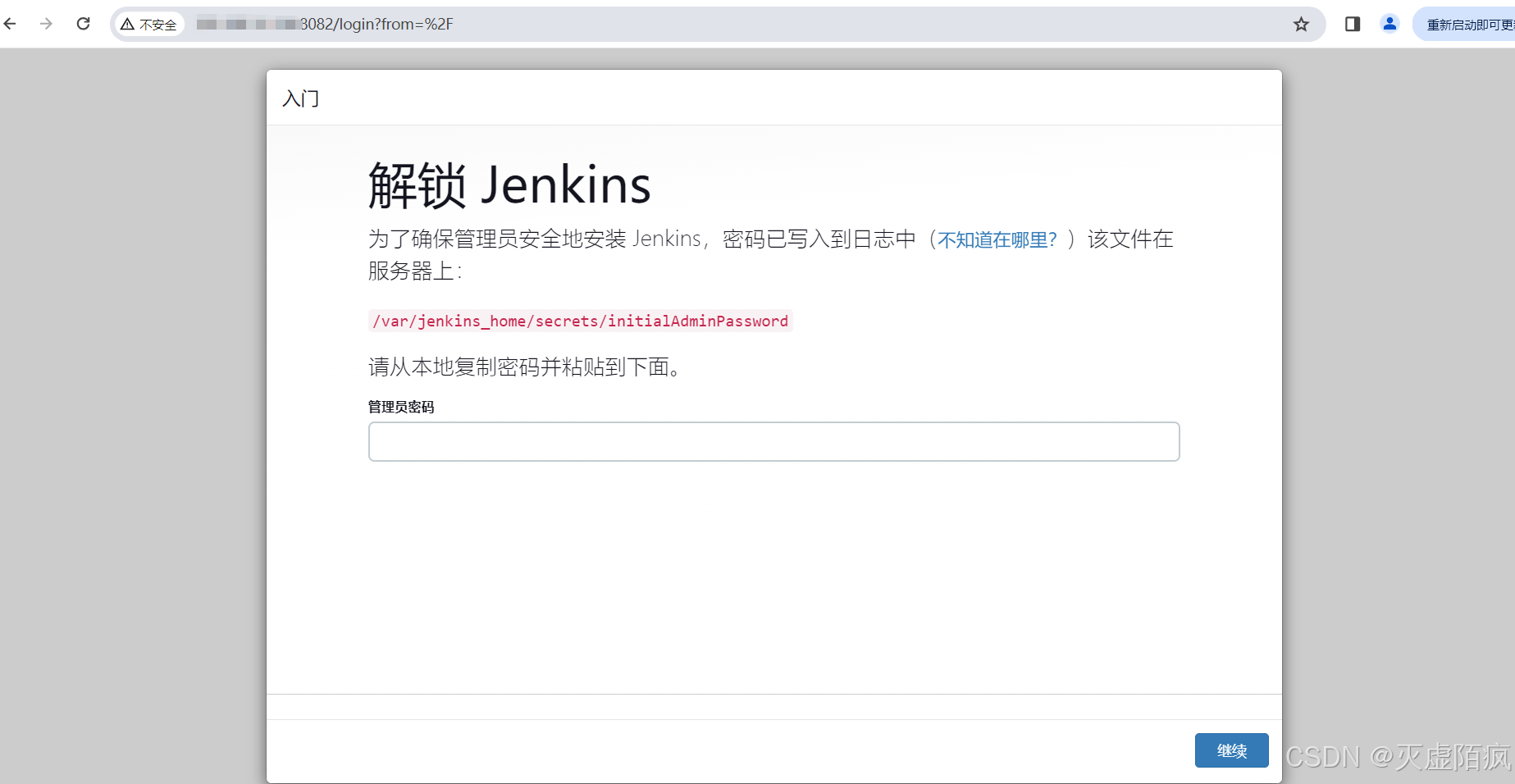Click the 入门 dialog title
The image size is (1515, 784).
(x=301, y=98)
